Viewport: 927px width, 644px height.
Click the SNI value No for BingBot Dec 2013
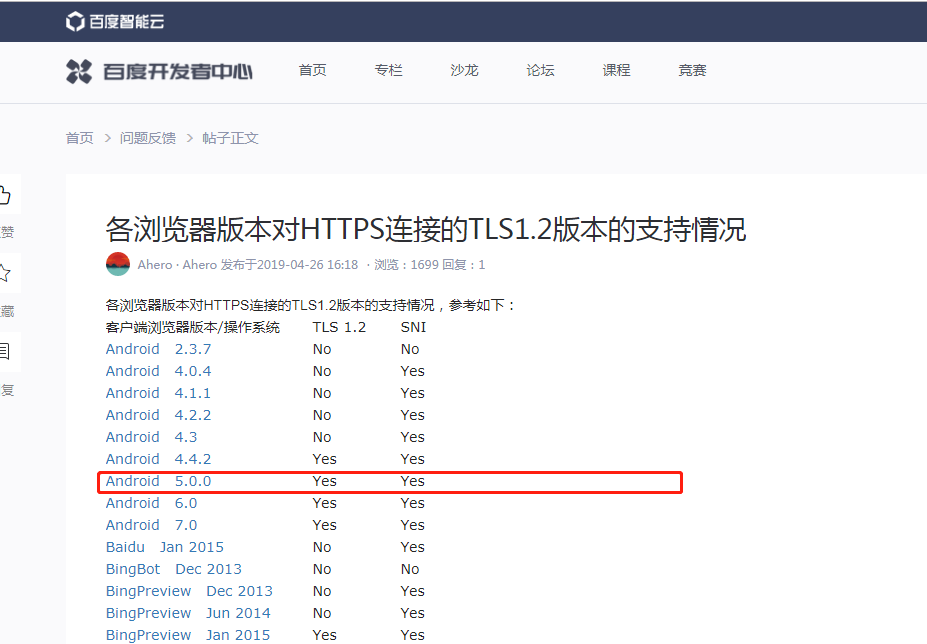coord(410,569)
